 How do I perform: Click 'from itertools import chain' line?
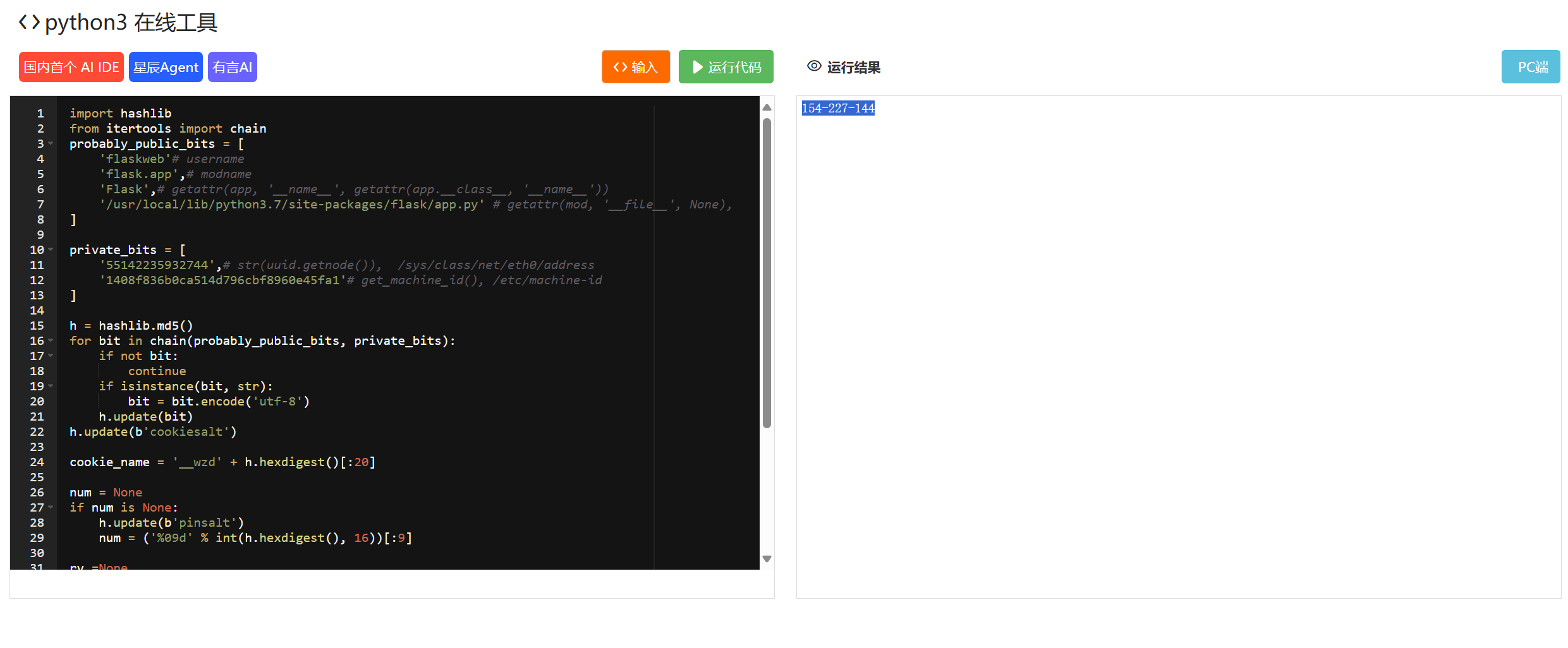[x=168, y=129]
